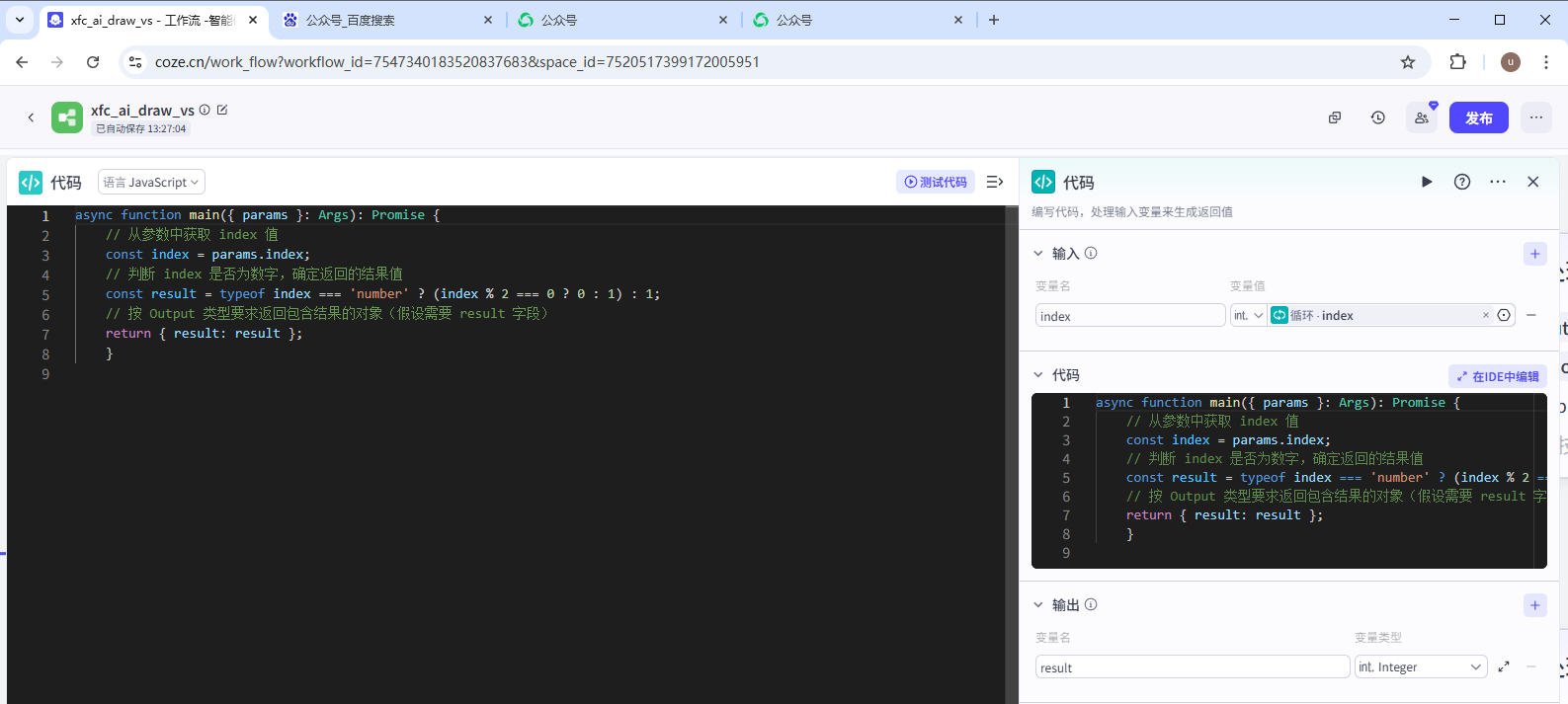
Task: Remove the index input variable row
Action: 1531,315
